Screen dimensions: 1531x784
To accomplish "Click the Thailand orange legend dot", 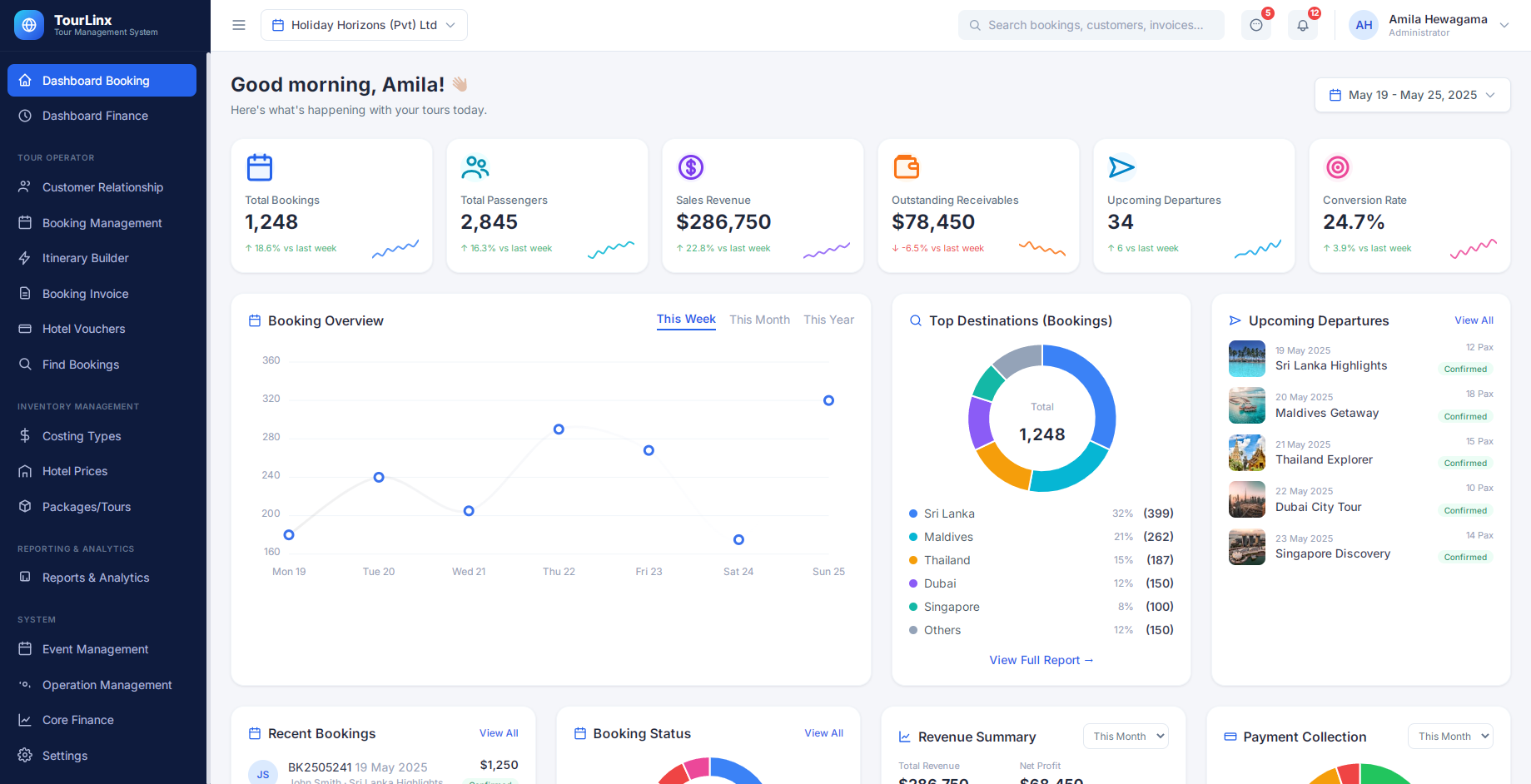I will click(913, 560).
